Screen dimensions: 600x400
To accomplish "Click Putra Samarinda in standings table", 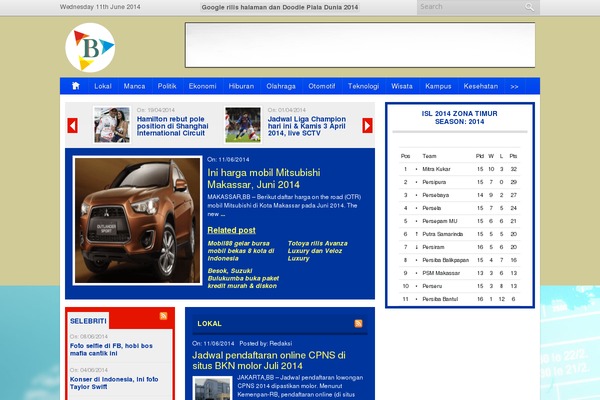I will pyautogui.click(x=442, y=234).
